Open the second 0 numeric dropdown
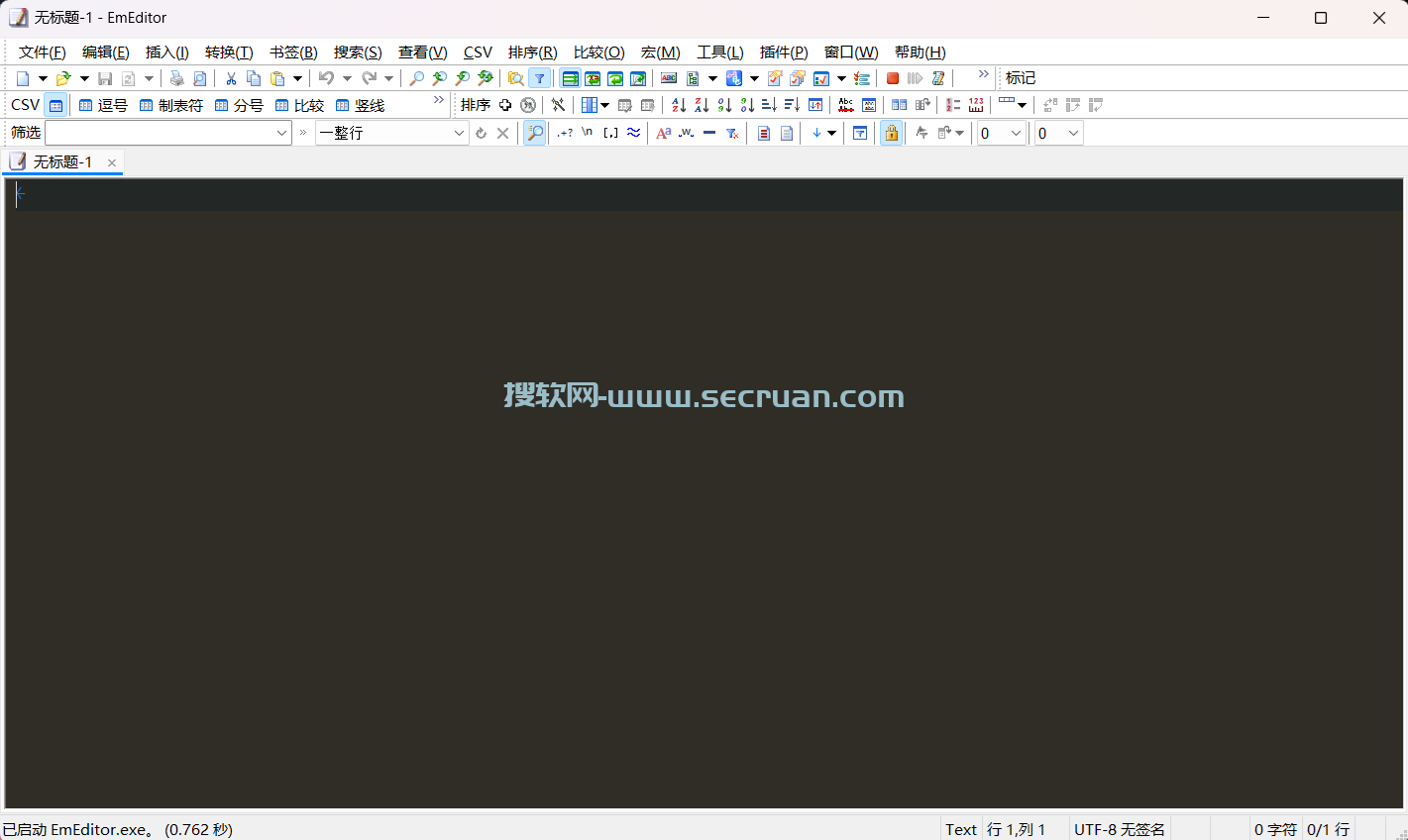1408x840 pixels. tap(1073, 133)
